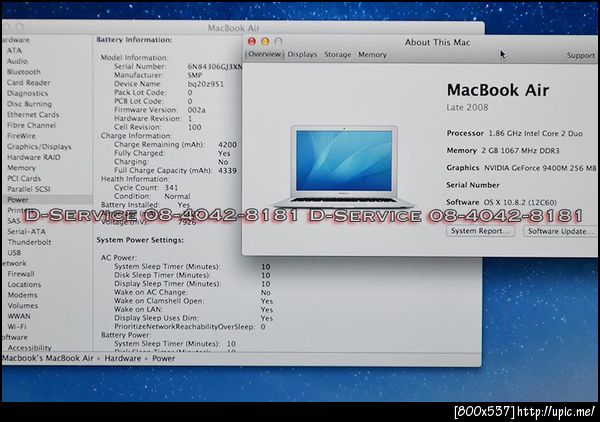Click the Charge Remaining value 4200
This screenshot has height=422, width=600.
click(227, 145)
